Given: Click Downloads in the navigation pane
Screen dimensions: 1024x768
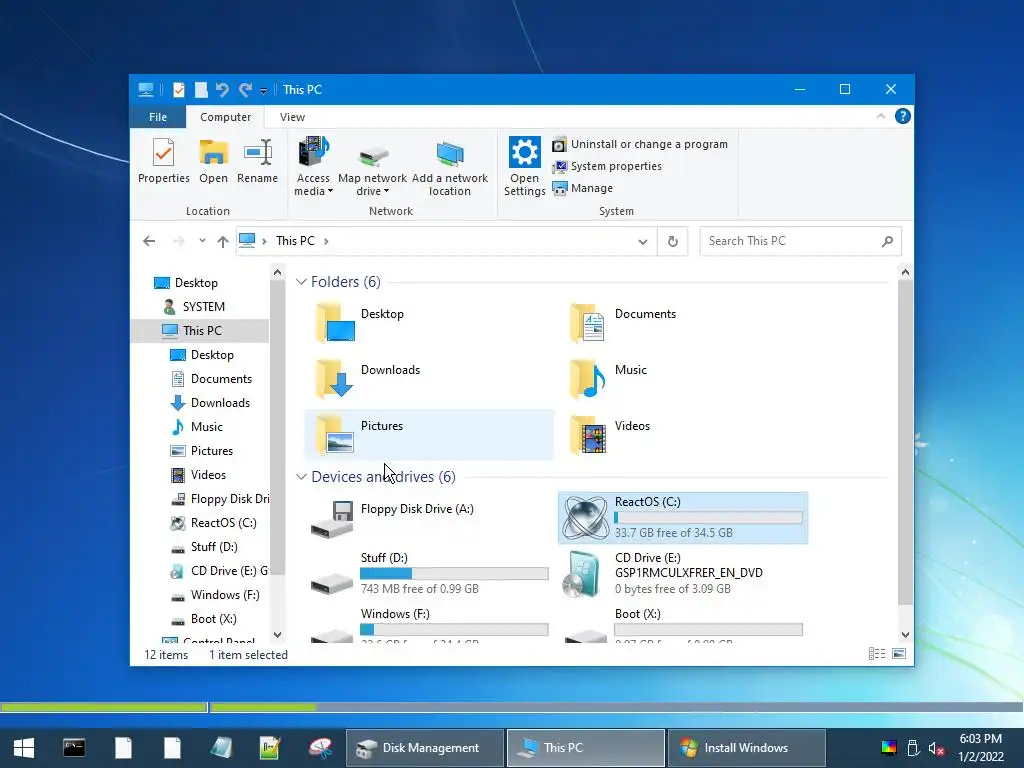Looking at the screenshot, I should 220,403.
